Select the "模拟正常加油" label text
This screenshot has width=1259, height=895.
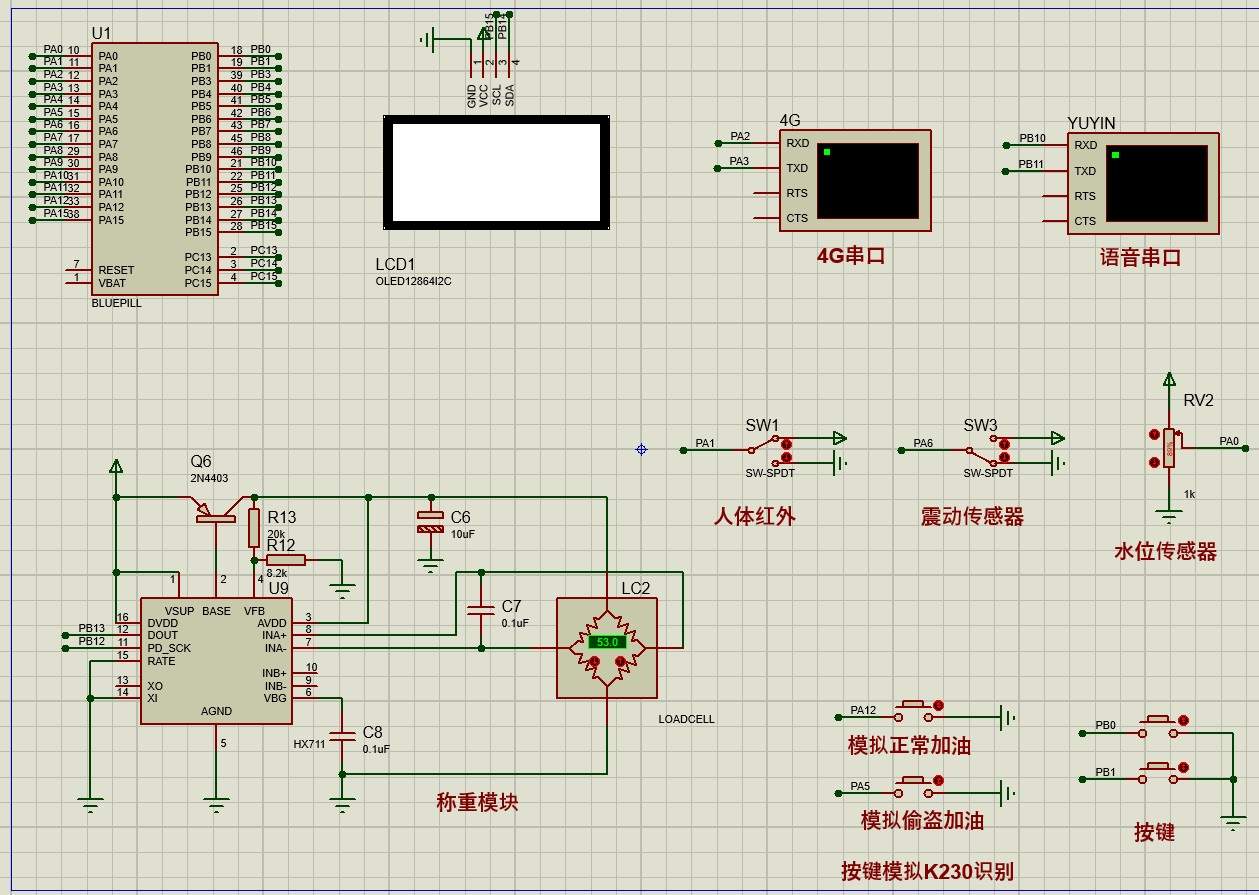[909, 745]
